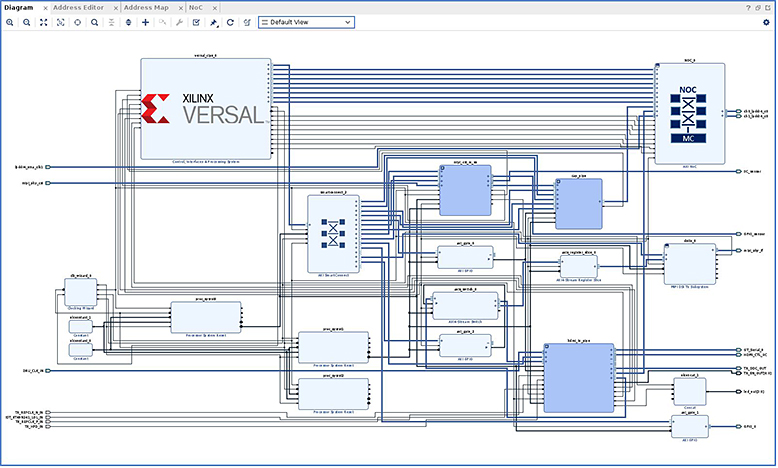
Task: Expand the MIPI DSI Tx Subsystem block
Action: click(667, 246)
